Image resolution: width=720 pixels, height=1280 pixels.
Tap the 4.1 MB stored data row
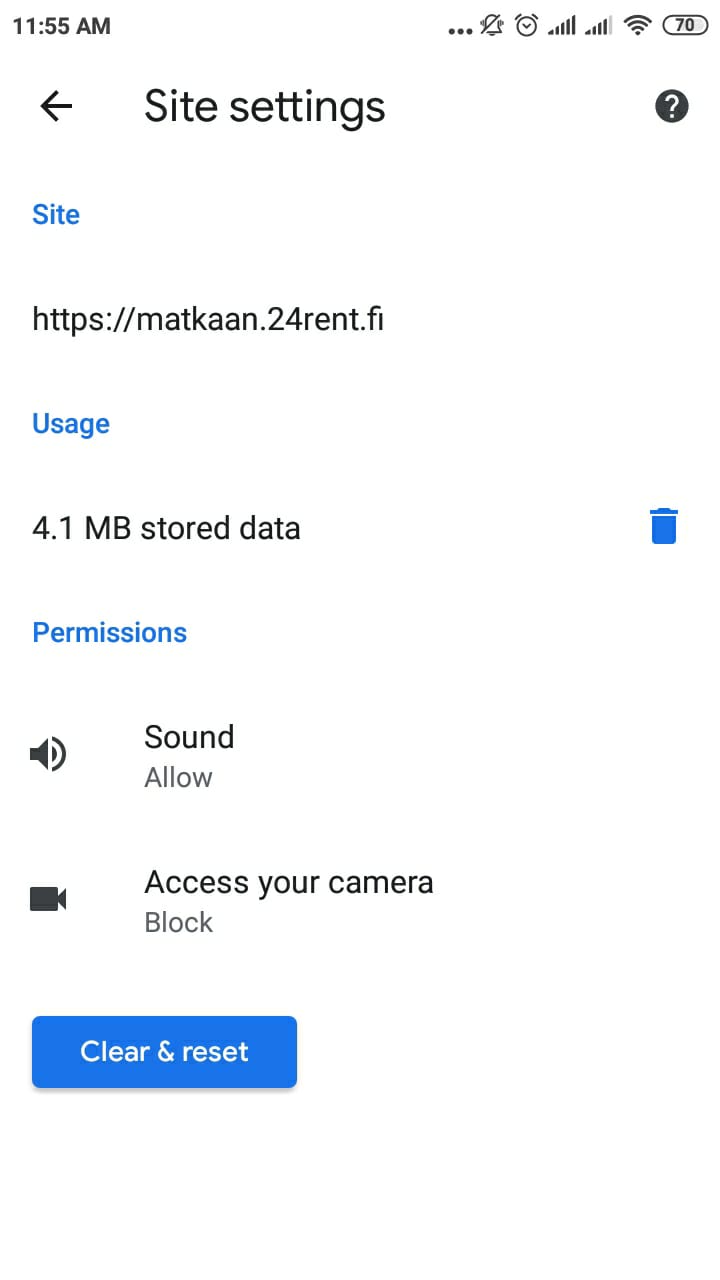(360, 527)
